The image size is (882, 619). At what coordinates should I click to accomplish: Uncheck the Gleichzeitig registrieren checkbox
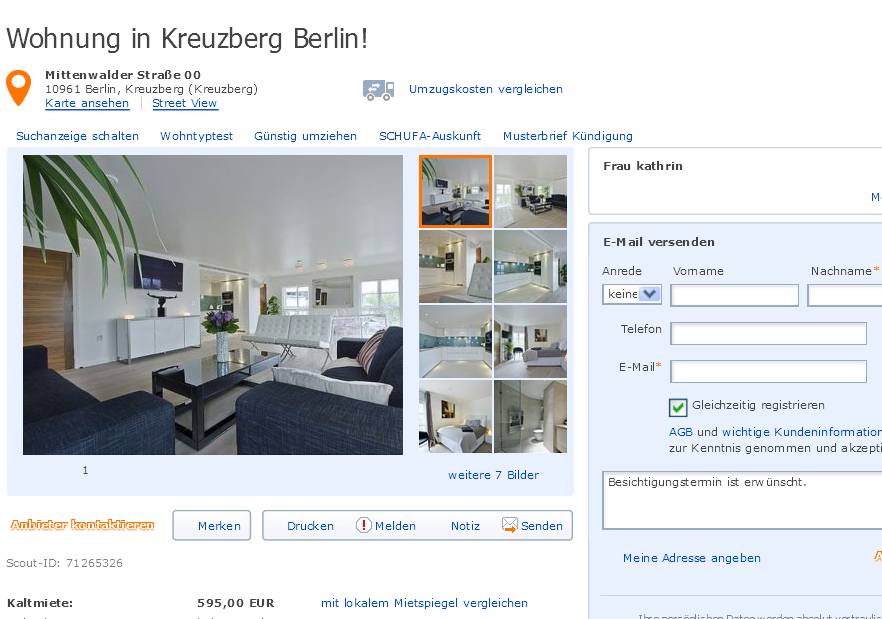tap(678, 407)
